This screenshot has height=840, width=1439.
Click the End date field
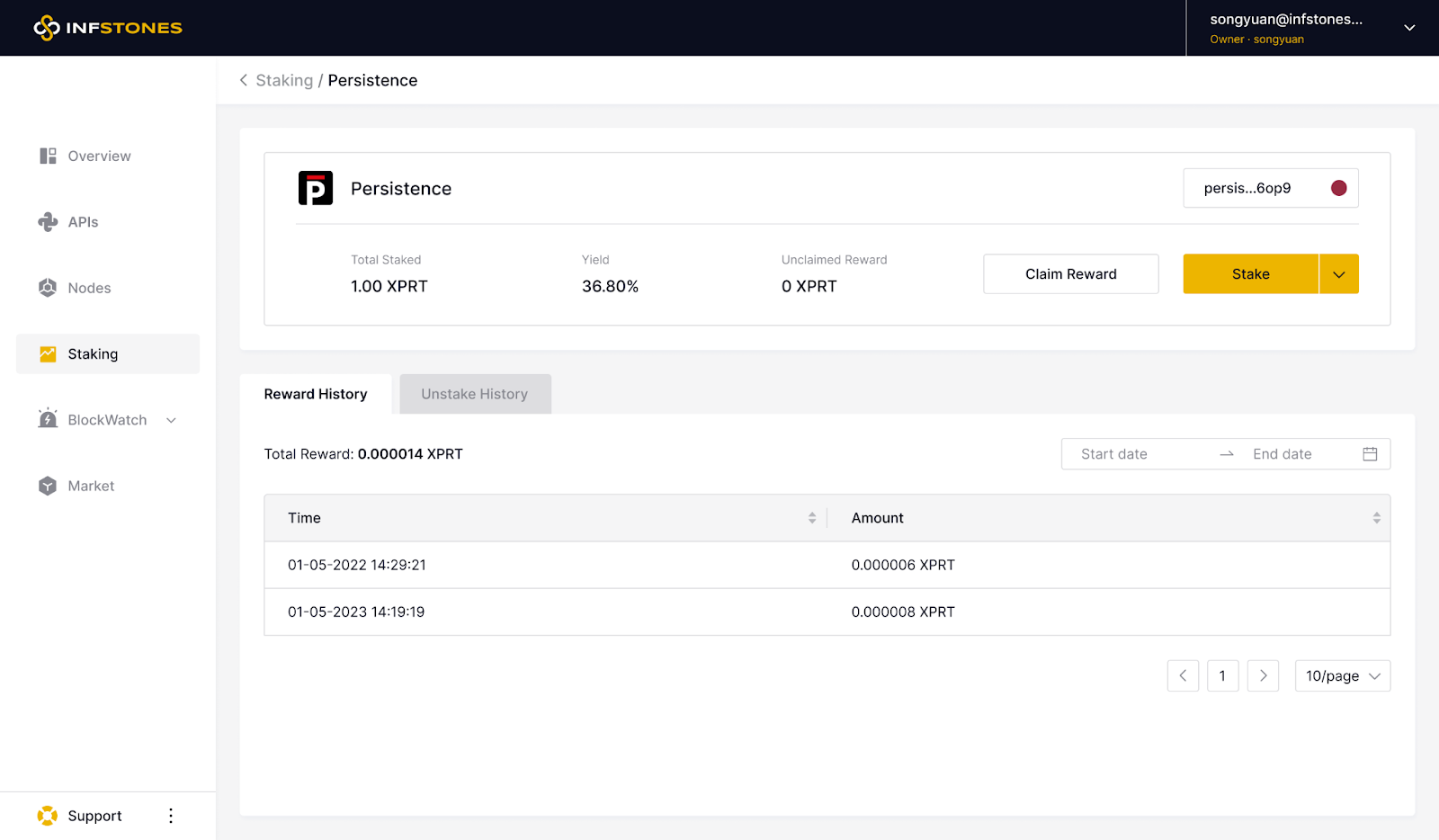point(1283,454)
